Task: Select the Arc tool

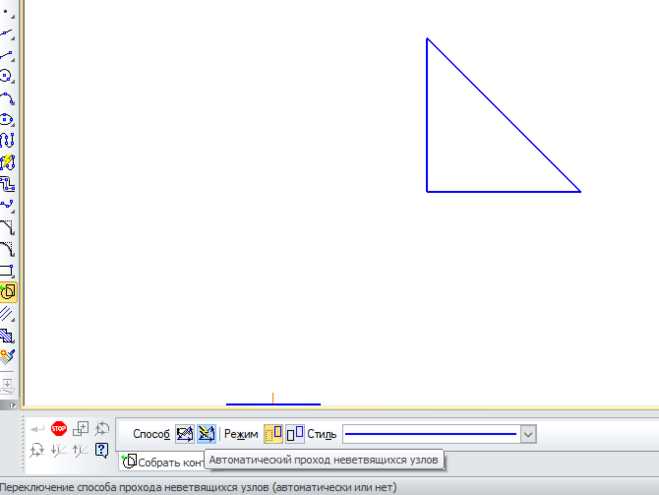Action: point(7,98)
